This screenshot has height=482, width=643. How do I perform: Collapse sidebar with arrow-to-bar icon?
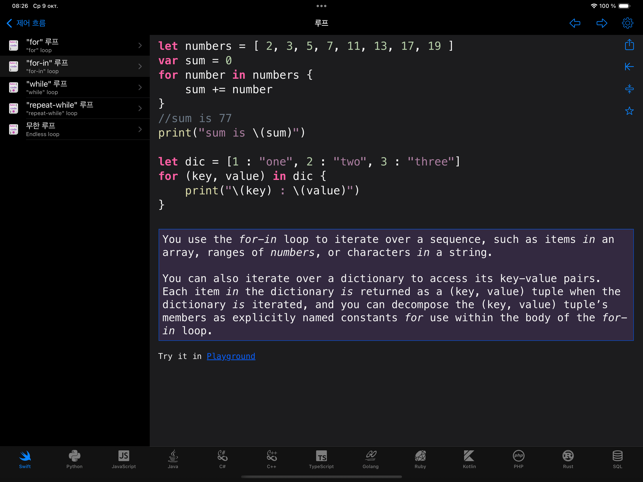(629, 66)
